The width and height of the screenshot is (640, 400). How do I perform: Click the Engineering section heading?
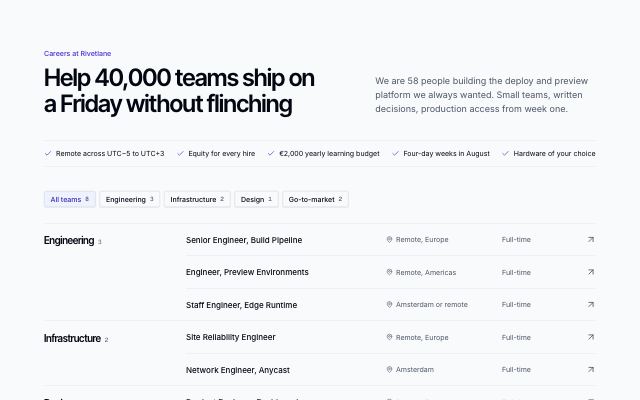(69, 240)
